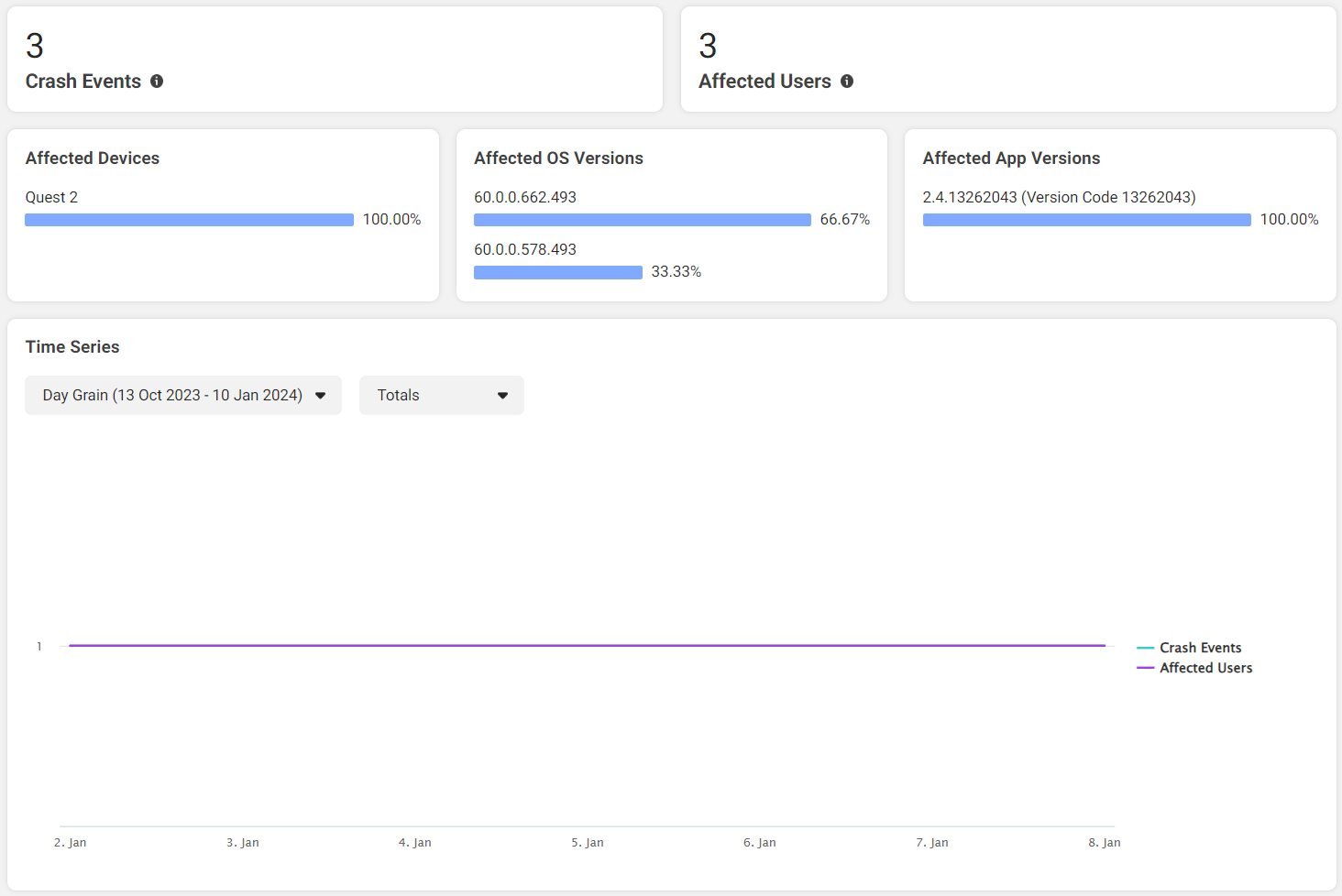
Task: Click the 5. Jan axis label
Action: click(x=588, y=843)
